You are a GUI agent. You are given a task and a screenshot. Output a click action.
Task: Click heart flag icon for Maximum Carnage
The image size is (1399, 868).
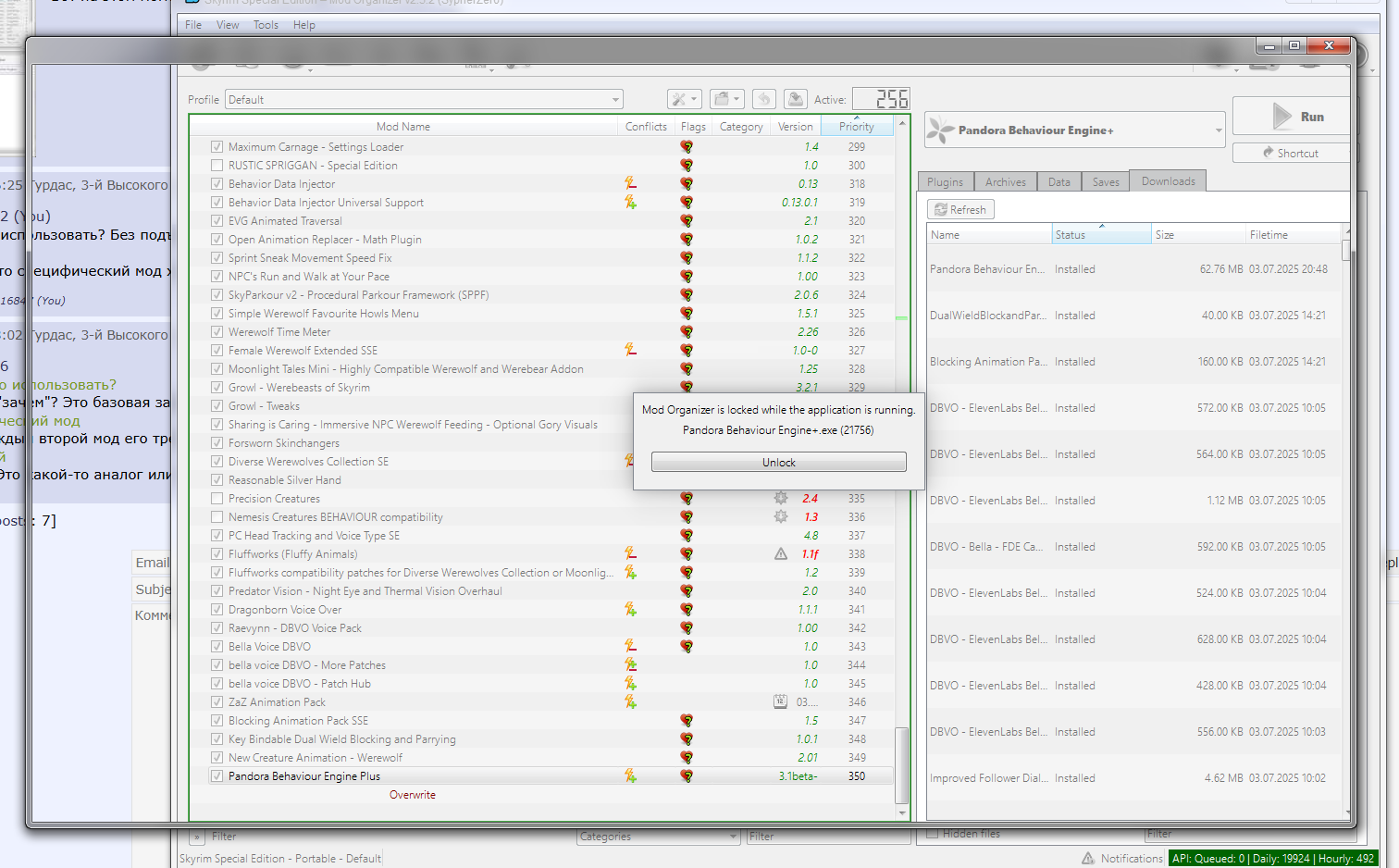(x=687, y=146)
